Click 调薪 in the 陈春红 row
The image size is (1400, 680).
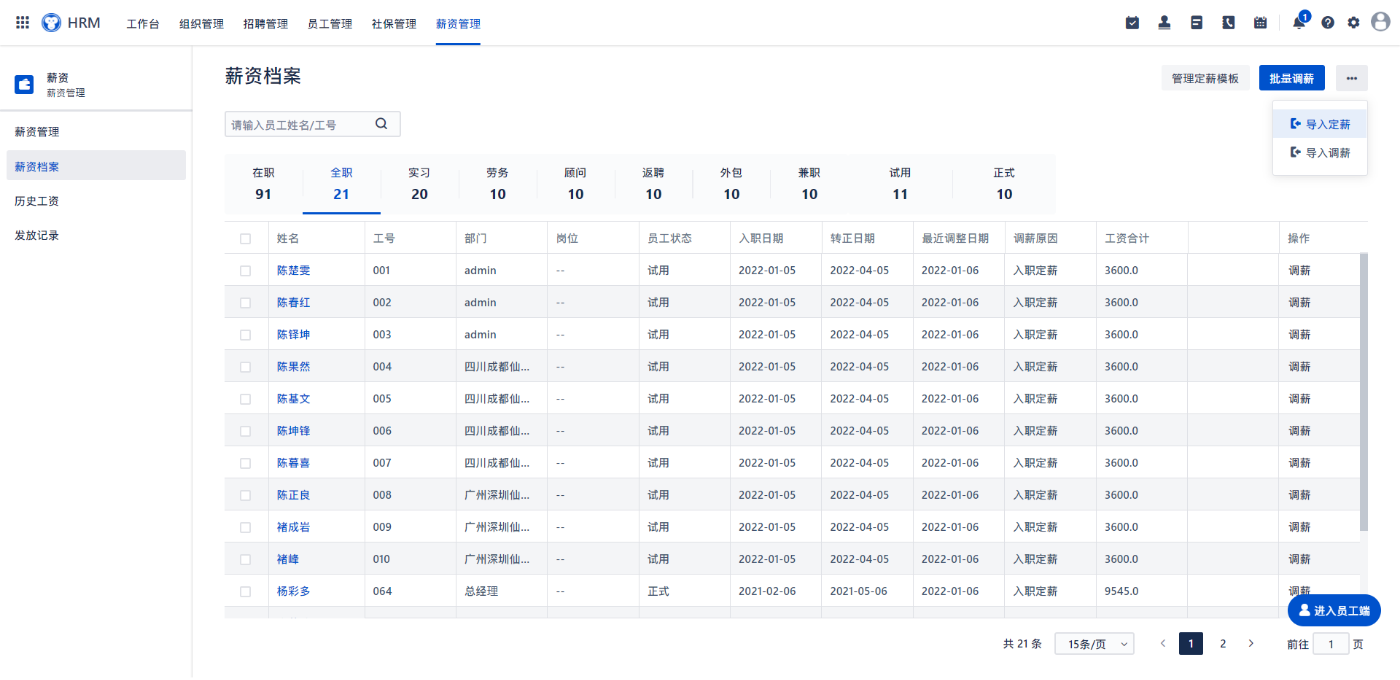pyautogui.click(x=1299, y=303)
